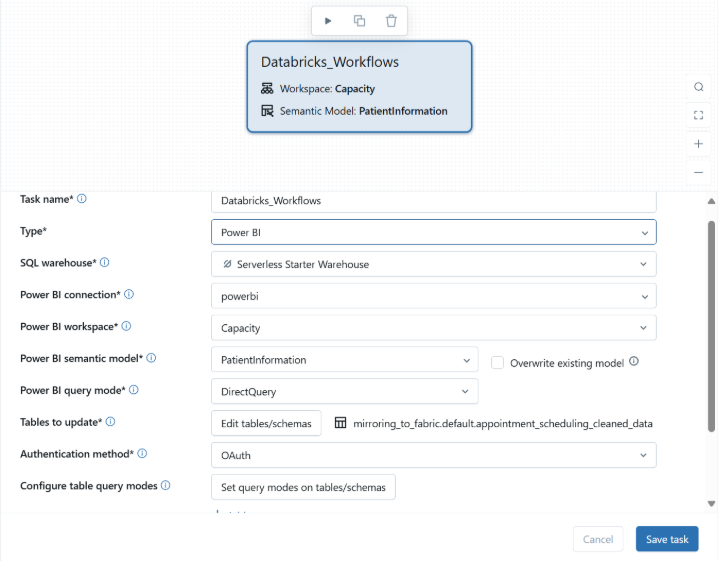Click the table icon beside the mirroring_to_fabric table name
The width and height of the screenshot is (721, 561).
(340, 423)
